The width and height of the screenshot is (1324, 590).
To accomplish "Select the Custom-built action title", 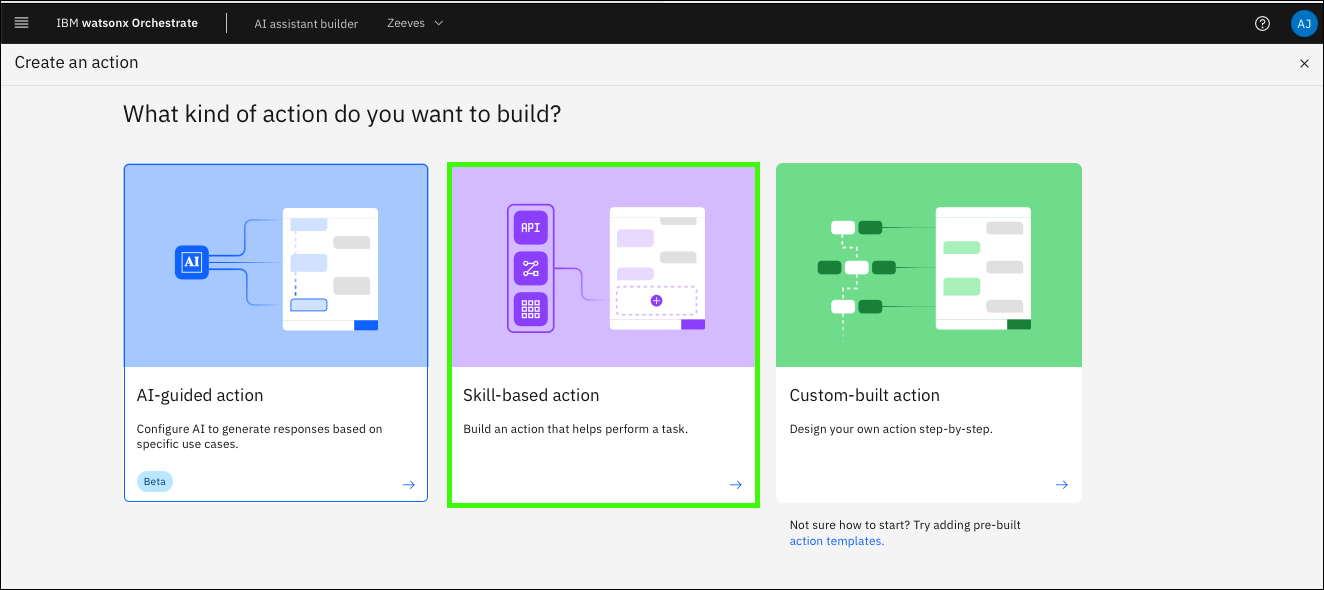I will [864, 395].
